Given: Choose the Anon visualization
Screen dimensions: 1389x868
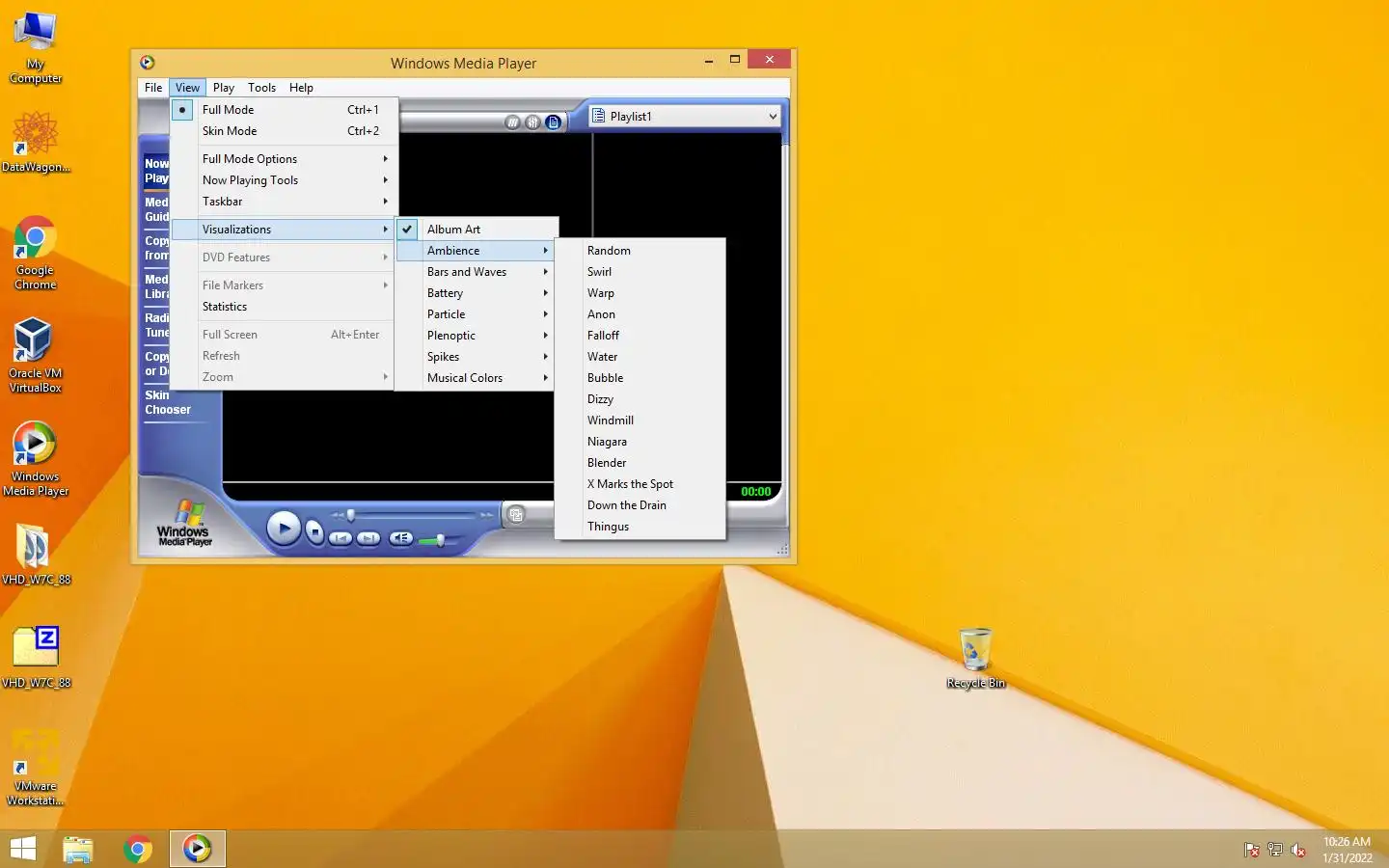Looking at the screenshot, I should (x=640, y=314).
